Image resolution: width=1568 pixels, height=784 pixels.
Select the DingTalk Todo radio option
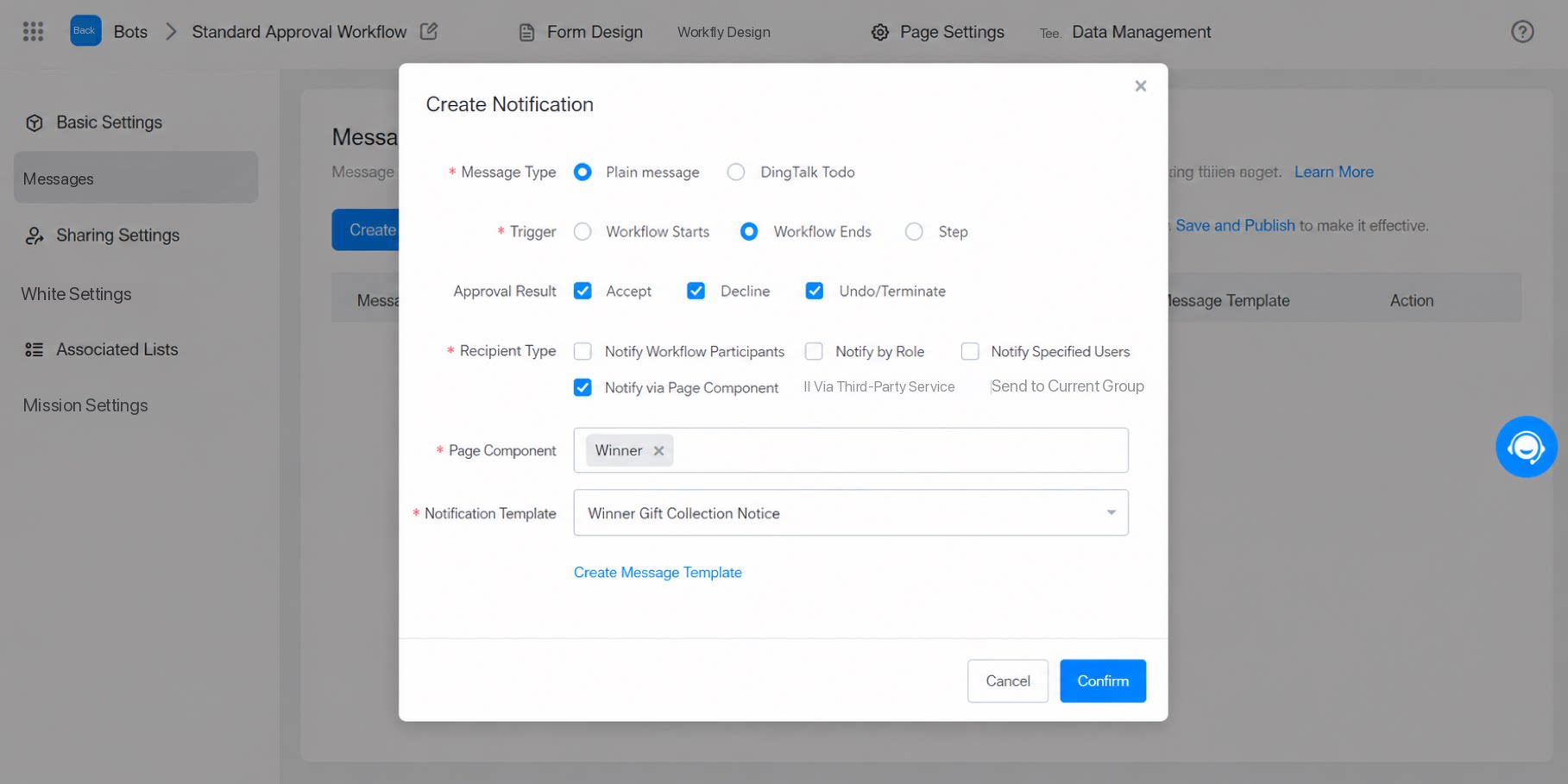[735, 172]
